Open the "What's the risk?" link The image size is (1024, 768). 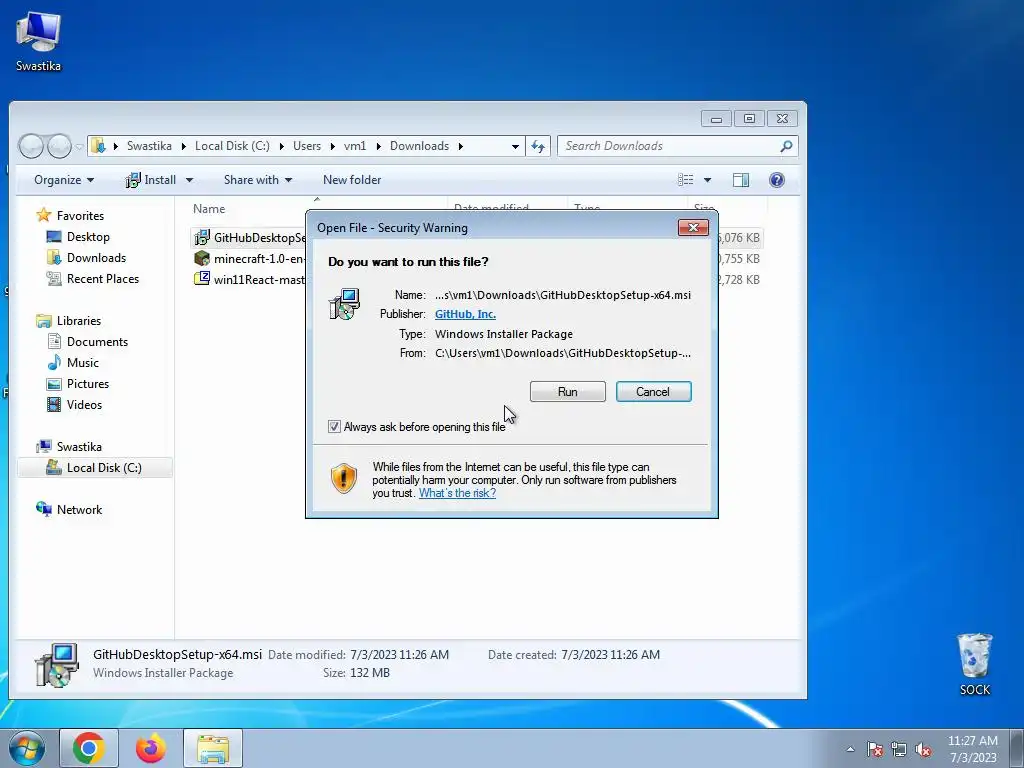tap(457, 493)
